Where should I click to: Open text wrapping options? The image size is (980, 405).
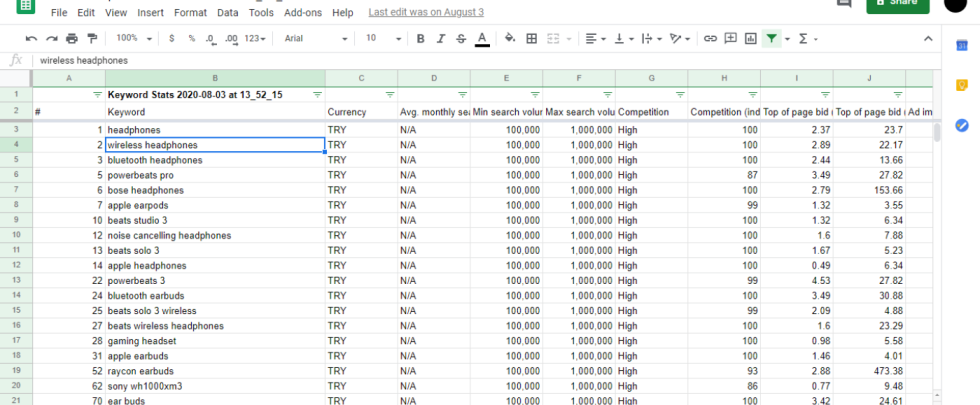[652, 39]
